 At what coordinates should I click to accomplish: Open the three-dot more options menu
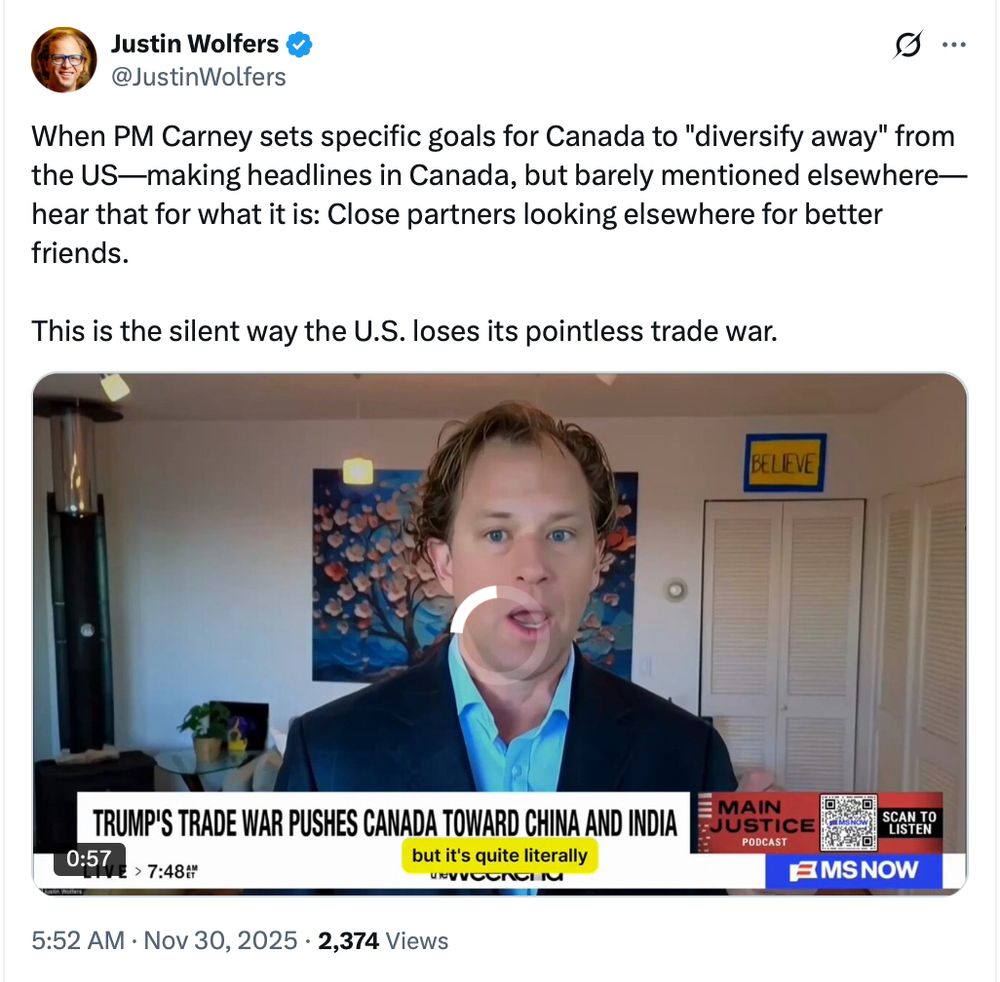pos(954,45)
